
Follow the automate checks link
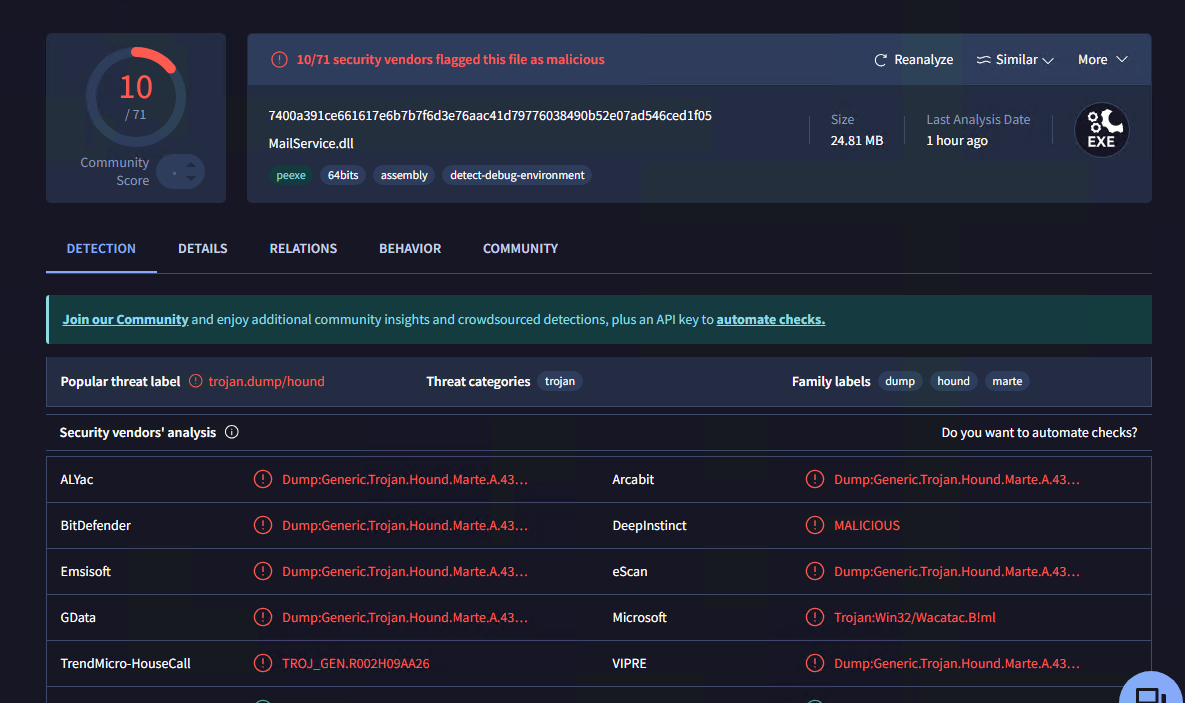(x=770, y=320)
